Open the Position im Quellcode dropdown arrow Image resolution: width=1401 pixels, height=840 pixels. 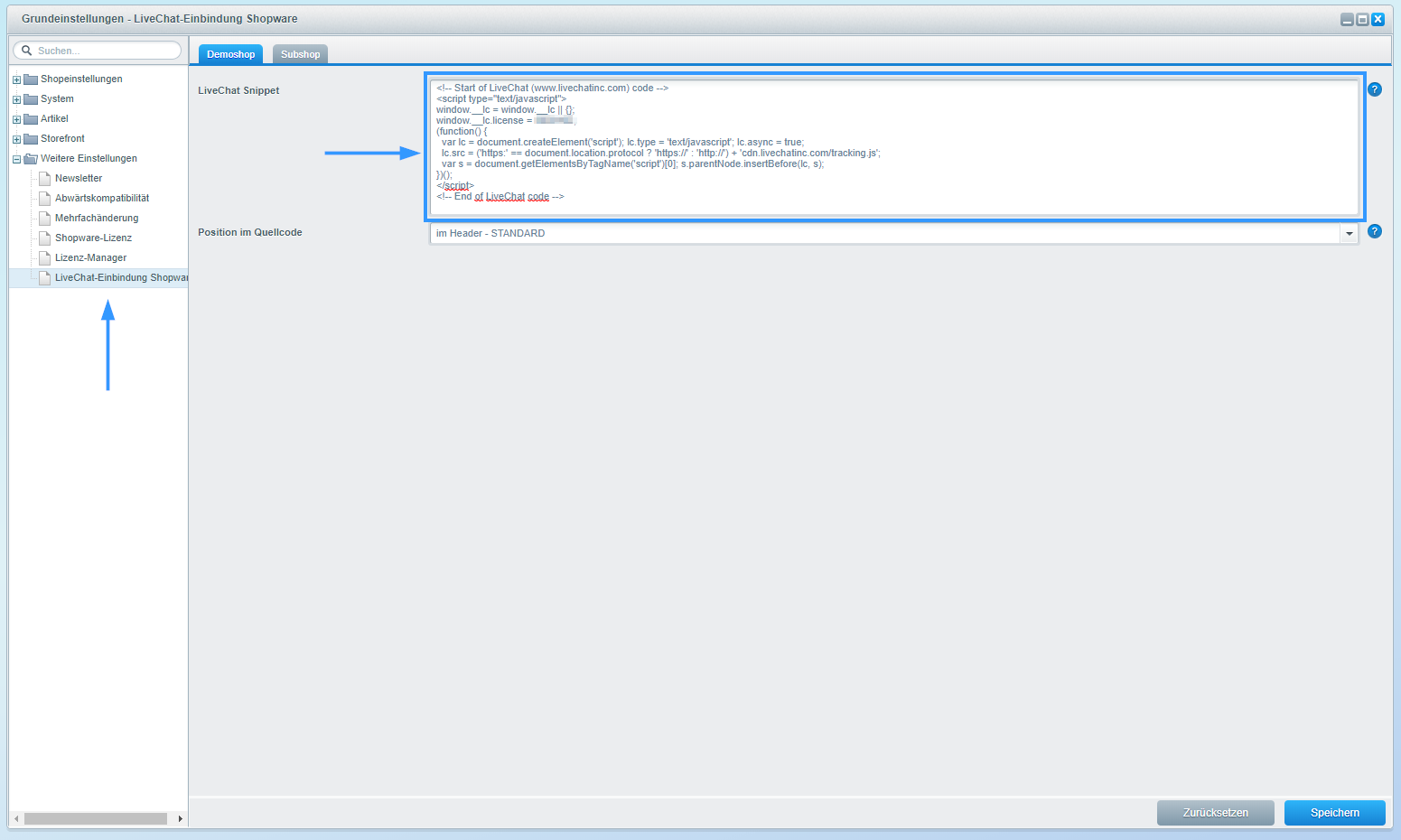(1350, 233)
